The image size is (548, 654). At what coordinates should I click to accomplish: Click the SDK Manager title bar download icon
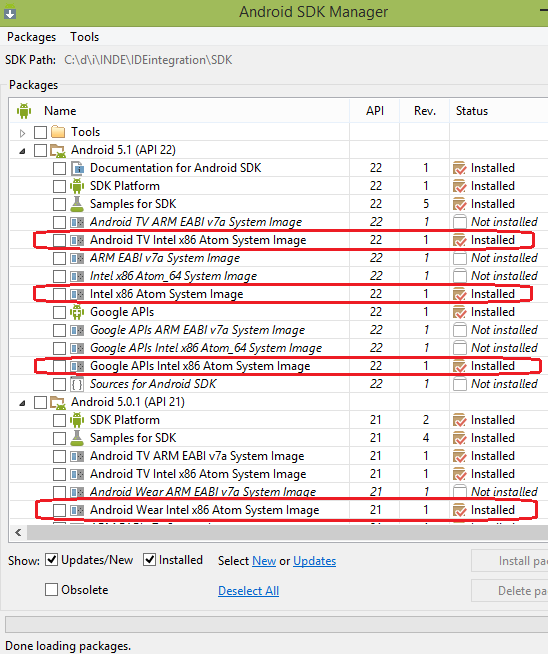[x=10, y=13]
